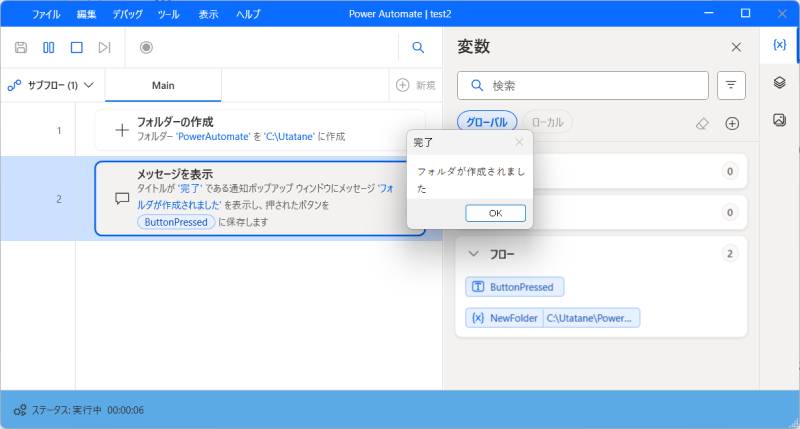Open Variables pane {x} sidebar icon
800x429 pixels.
click(x=779, y=45)
